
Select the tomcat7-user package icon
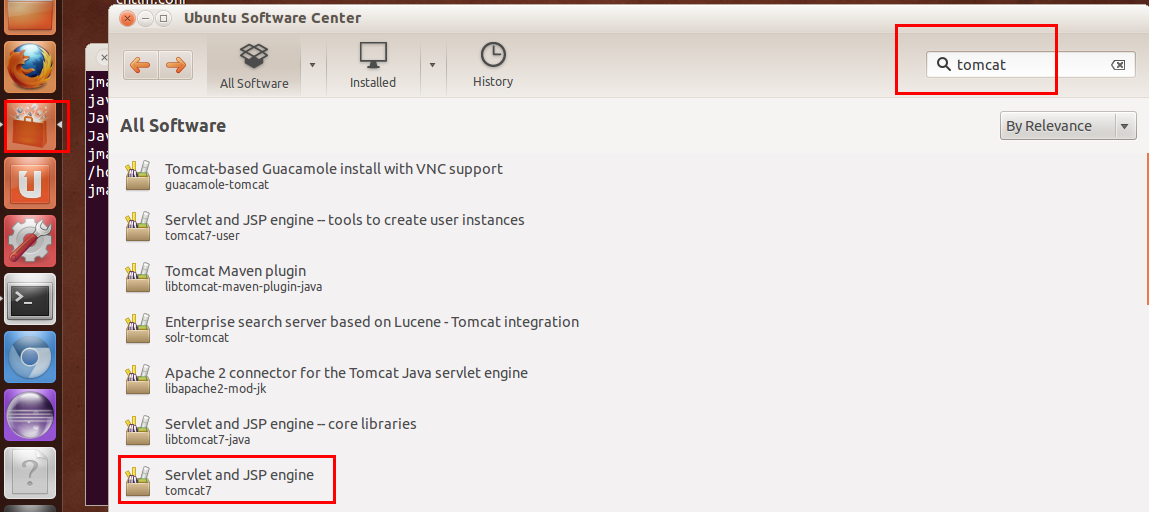138,227
